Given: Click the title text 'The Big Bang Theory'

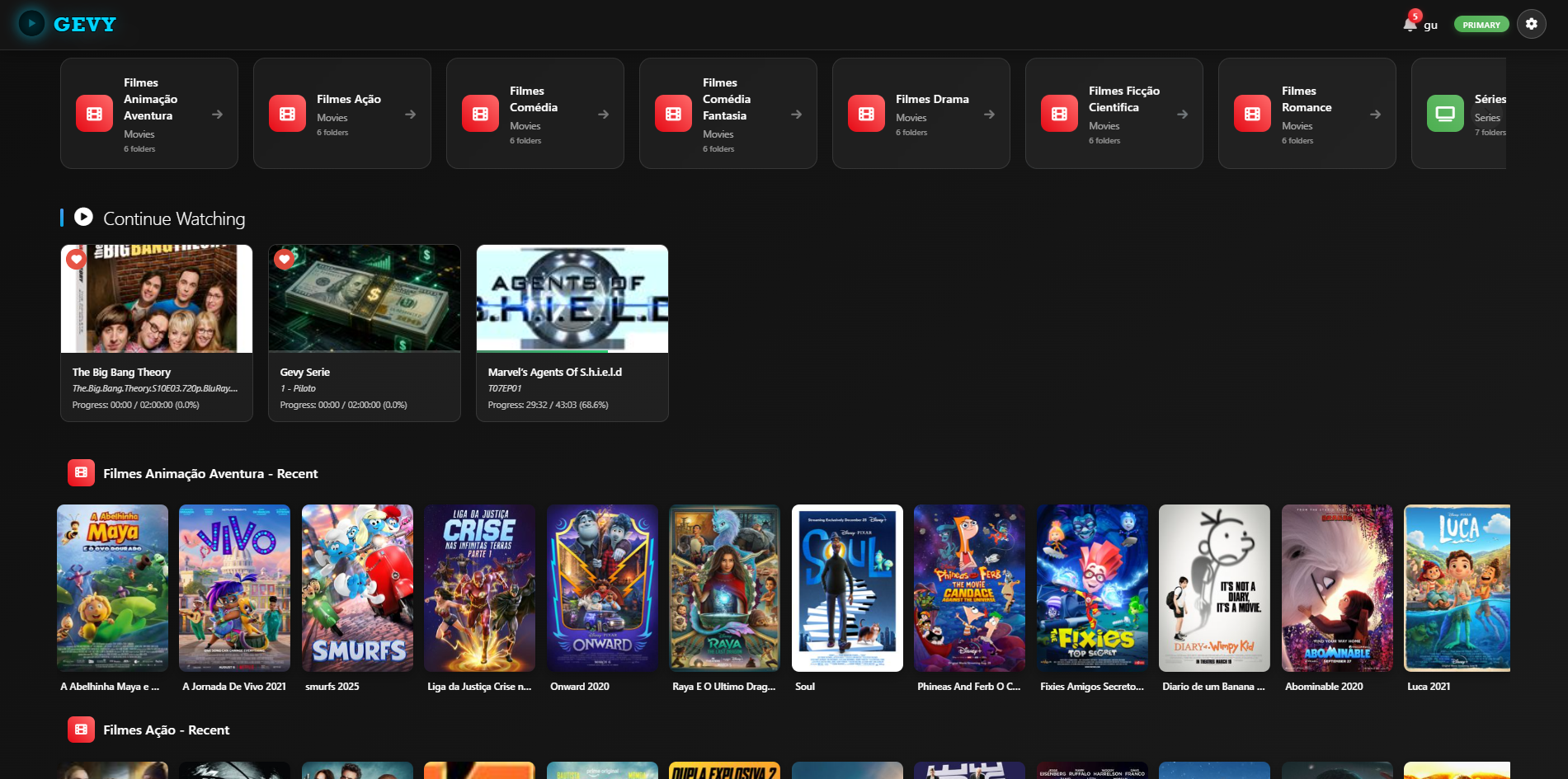Looking at the screenshot, I should 121,373.
